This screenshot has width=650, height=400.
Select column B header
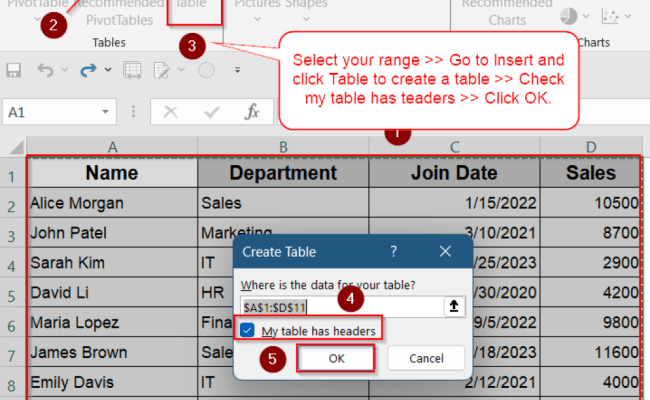coord(283,147)
